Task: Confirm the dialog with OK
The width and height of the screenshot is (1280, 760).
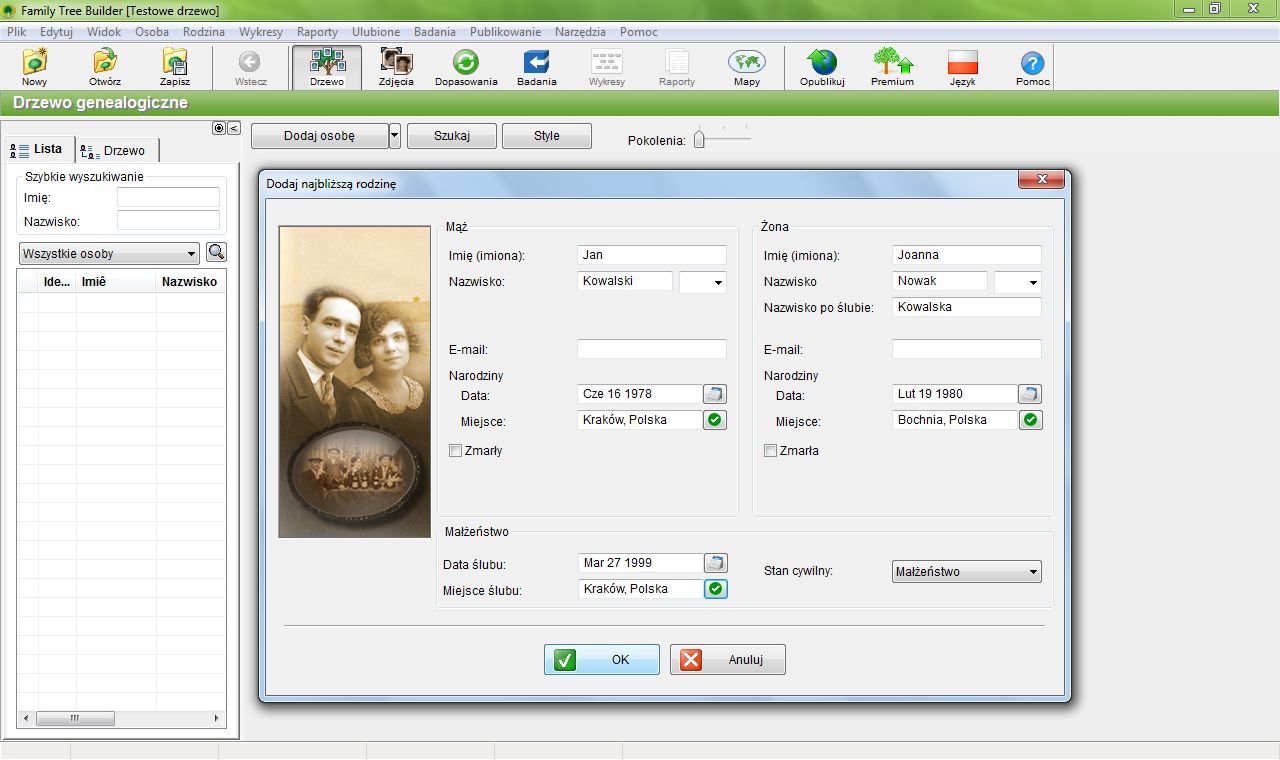Action: pos(602,660)
